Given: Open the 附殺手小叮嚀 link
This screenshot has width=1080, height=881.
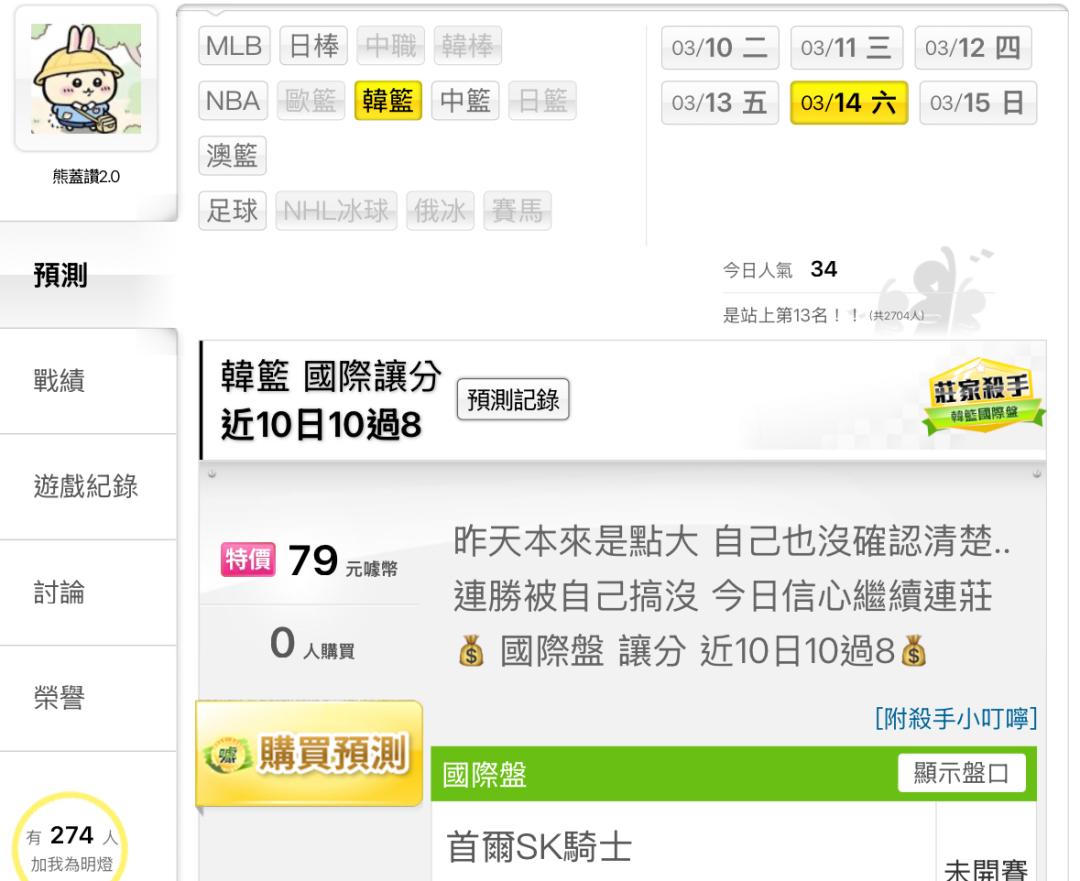Looking at the screenshot, I should pos(955,718).
